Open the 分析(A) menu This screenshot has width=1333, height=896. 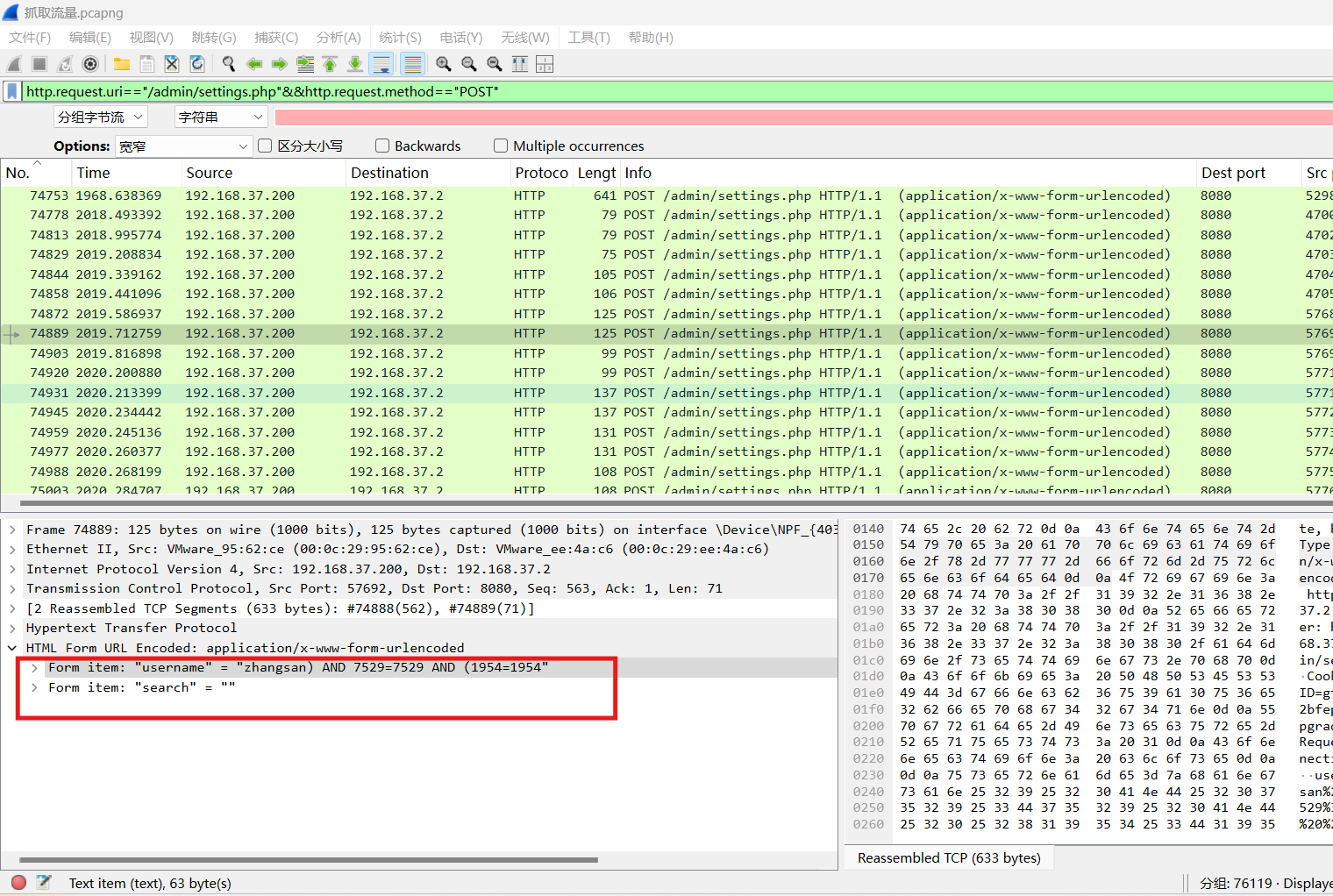point(339,38)
